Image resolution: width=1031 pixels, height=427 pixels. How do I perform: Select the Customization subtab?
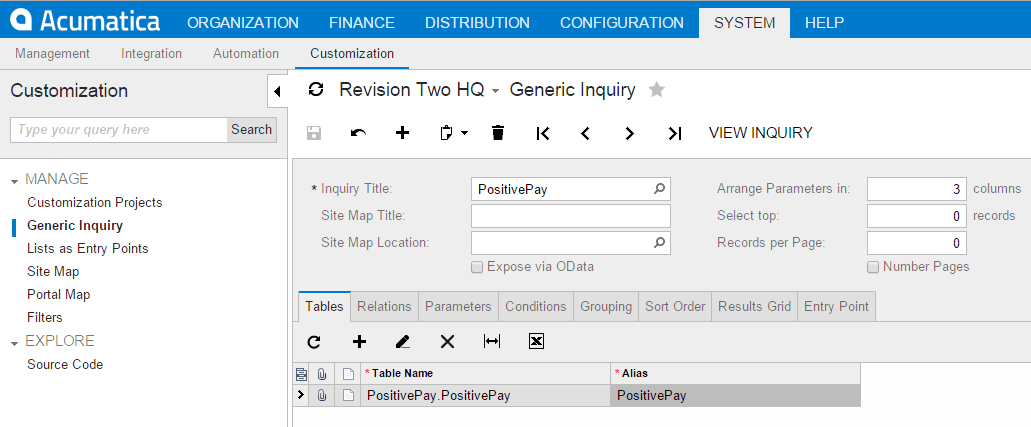(352, 53)
